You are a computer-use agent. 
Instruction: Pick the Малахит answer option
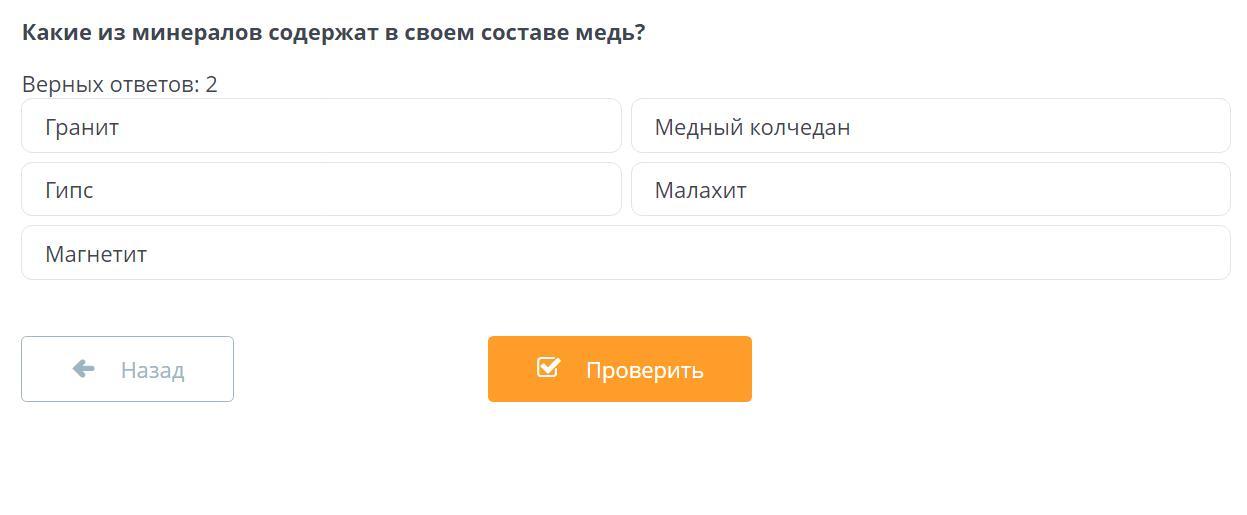(x=930, y=189)
